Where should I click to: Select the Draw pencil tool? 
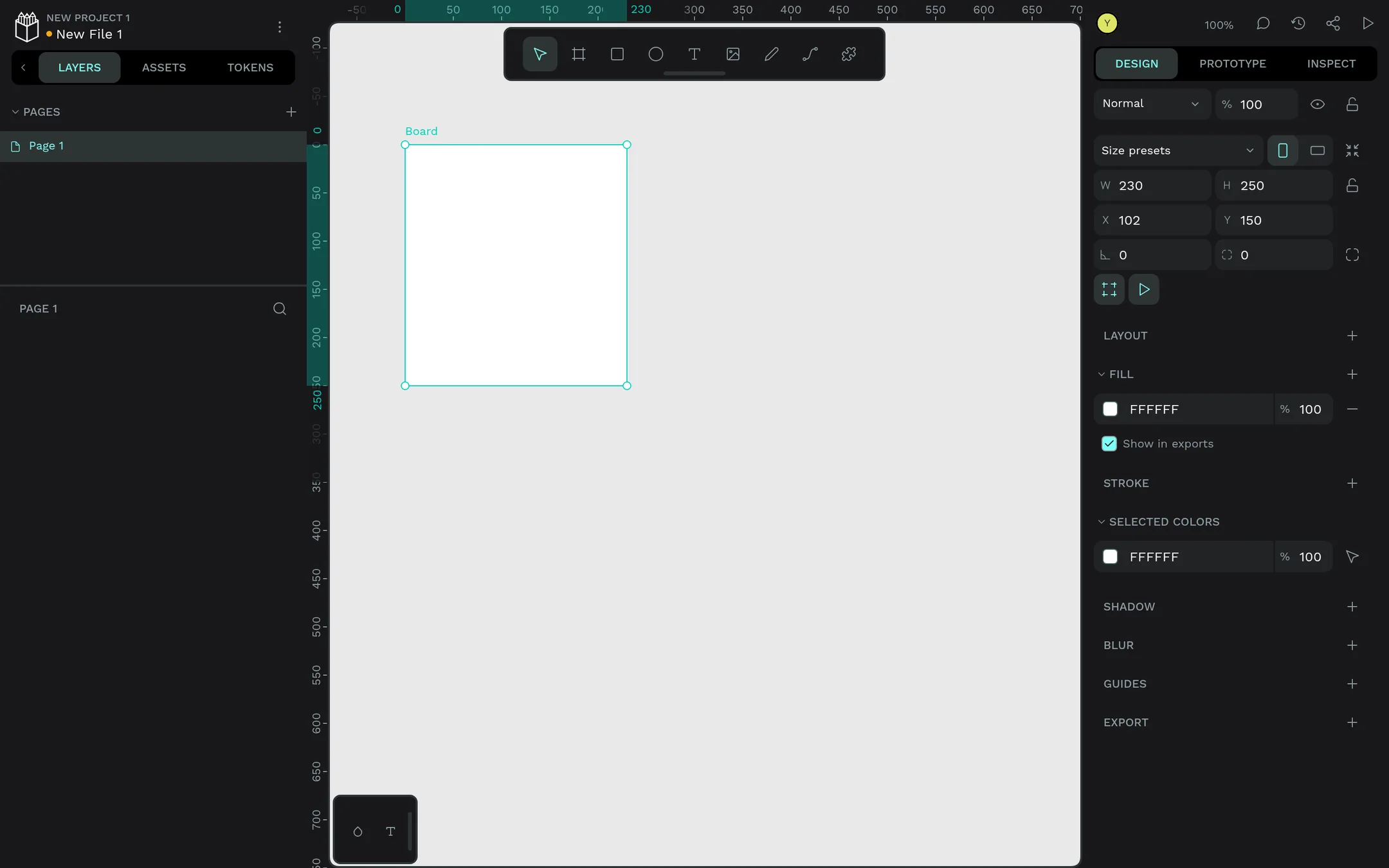pos(771,54)
